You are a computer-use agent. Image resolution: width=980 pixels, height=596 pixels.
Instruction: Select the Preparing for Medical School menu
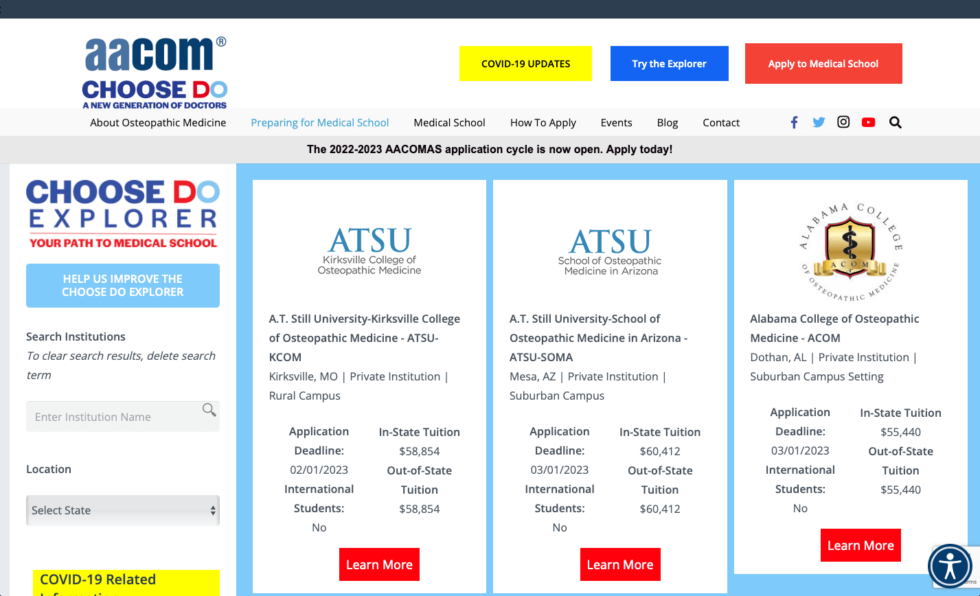(319, 122)
